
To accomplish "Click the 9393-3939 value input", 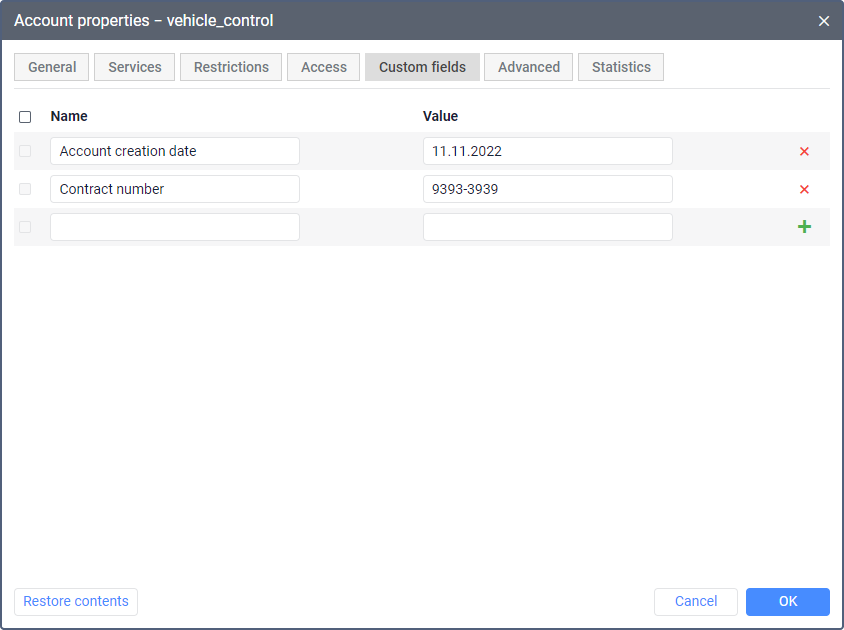I will [547, 189].
